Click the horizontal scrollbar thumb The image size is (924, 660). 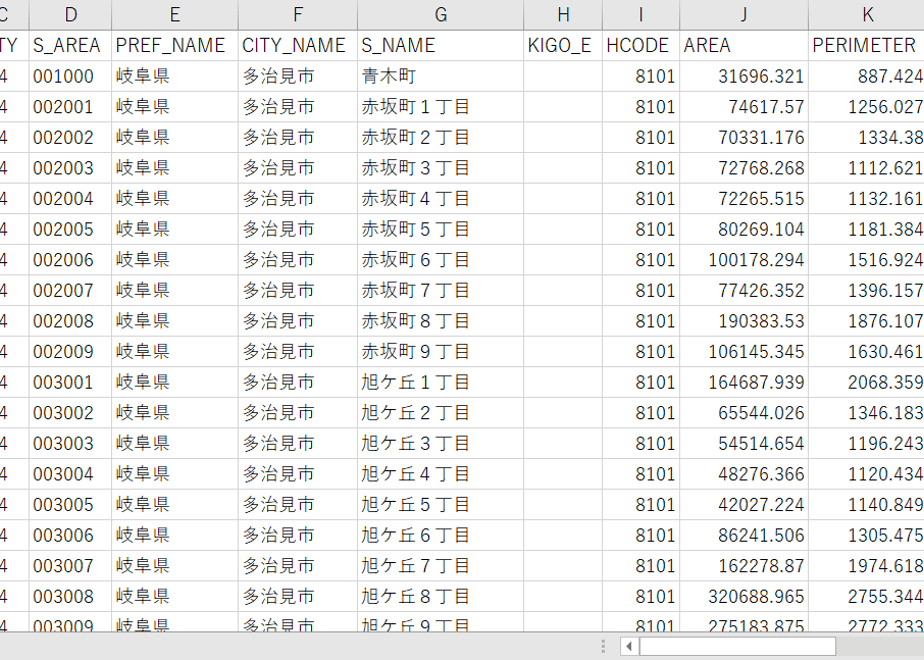tap(737, 646)
